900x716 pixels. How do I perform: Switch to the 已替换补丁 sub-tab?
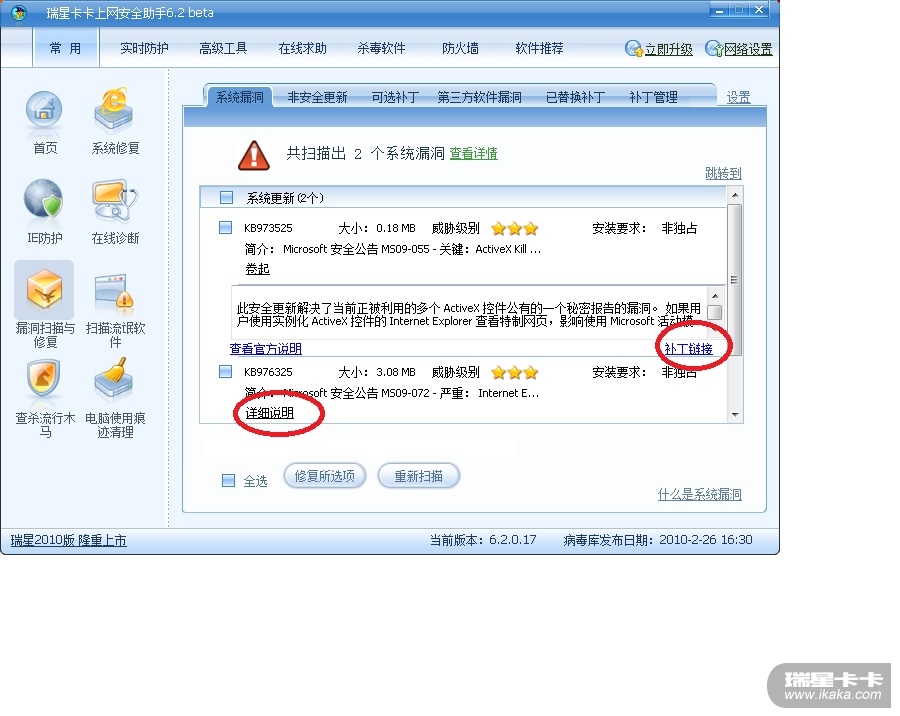click(575, 97)
